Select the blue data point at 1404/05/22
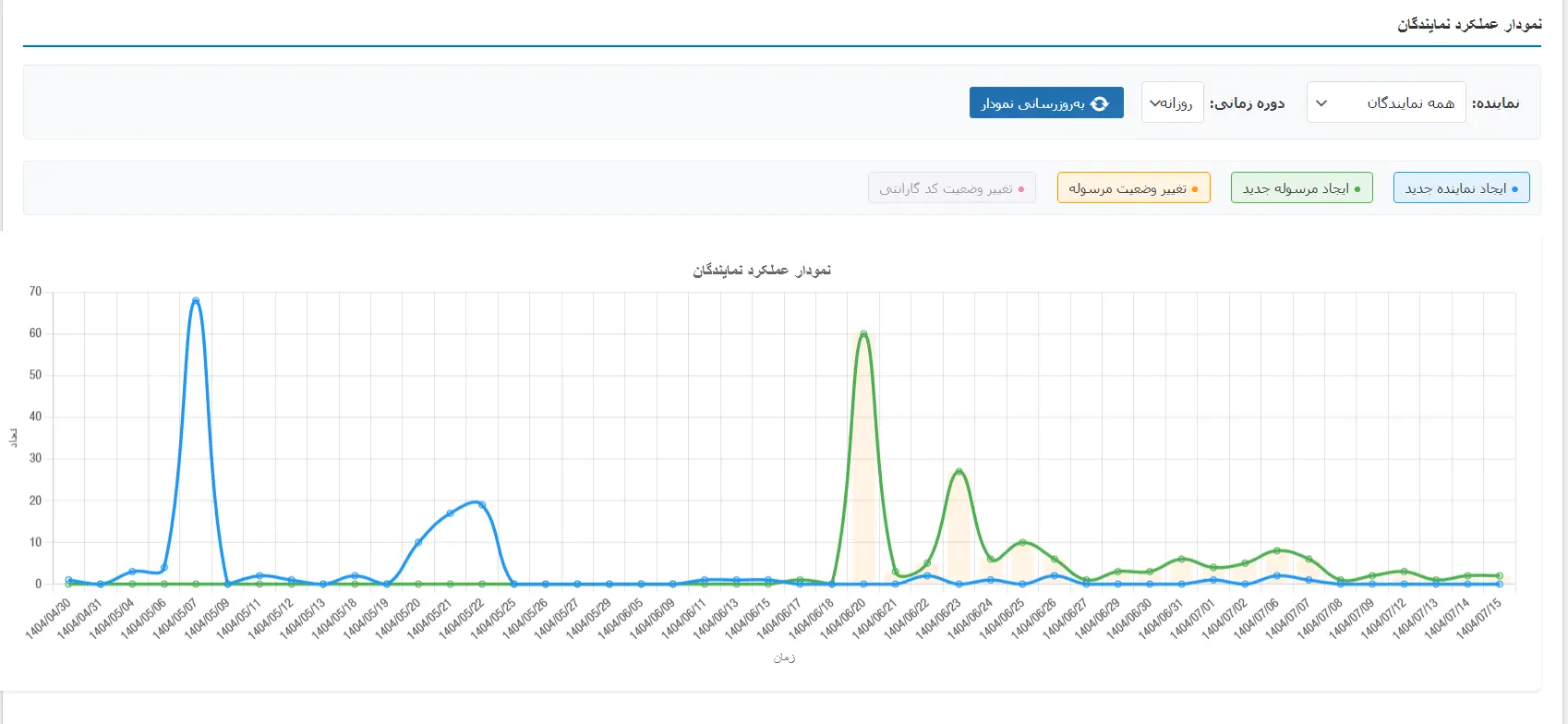This screenshot has width=1568, height=724. click(482, 505)
